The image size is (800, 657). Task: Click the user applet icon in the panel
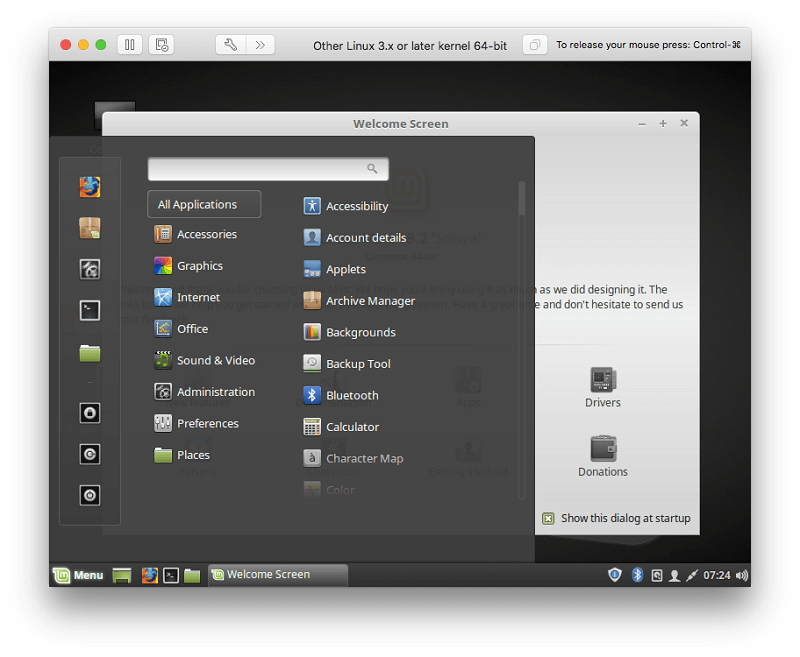(674, 575)
